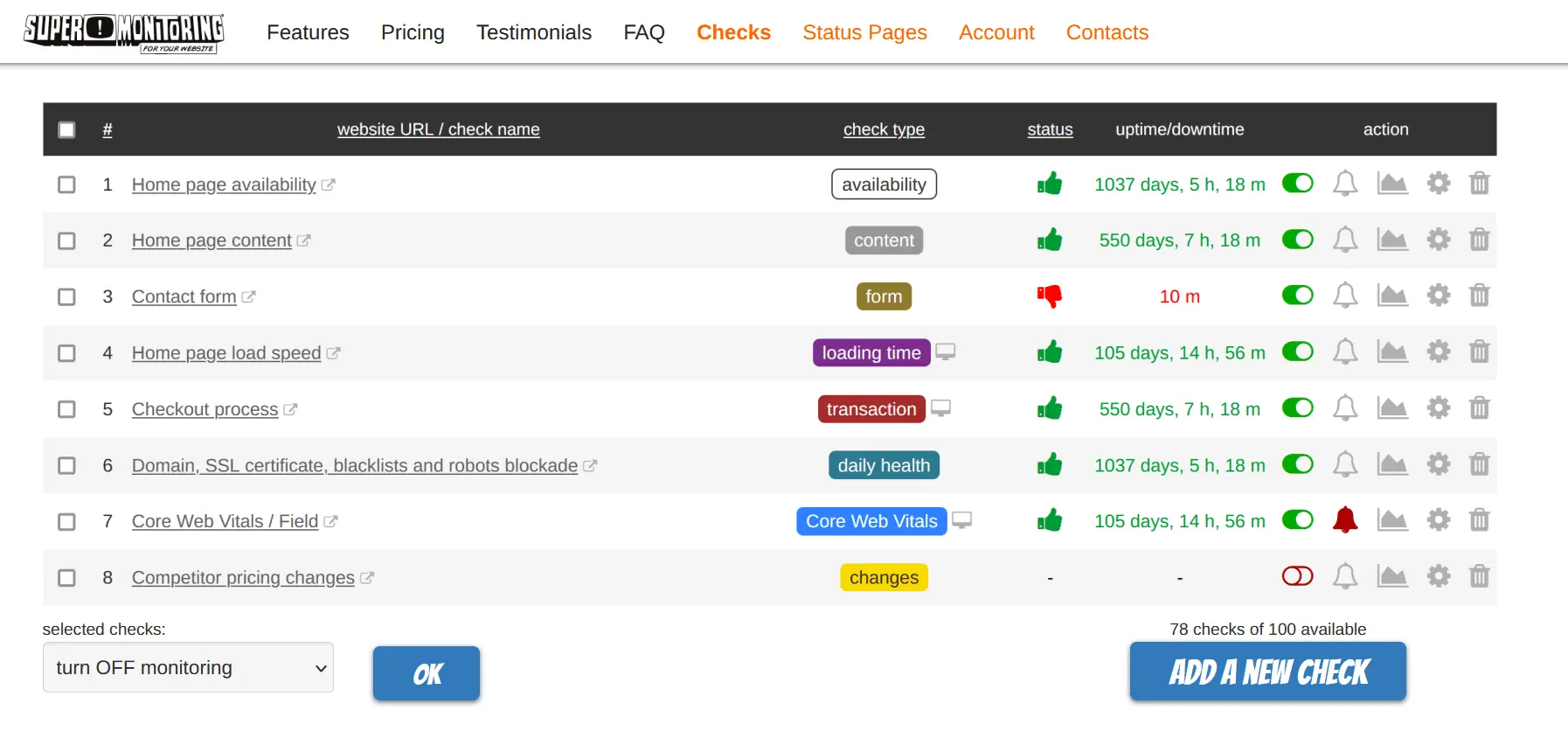The image size is (1568, 738).
Task: Open red alert bell for Core Web Vitals
Action: click(x=1345, y=520)
